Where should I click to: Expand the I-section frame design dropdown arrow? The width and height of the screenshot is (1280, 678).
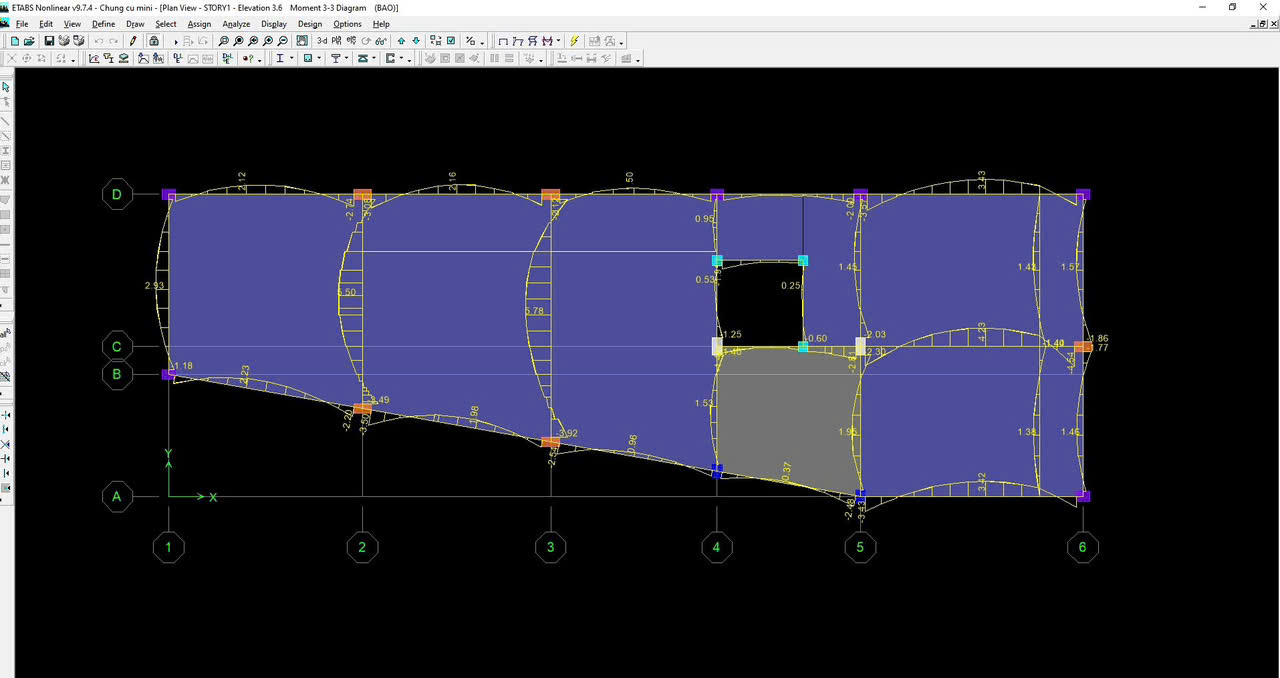[292, 59]
